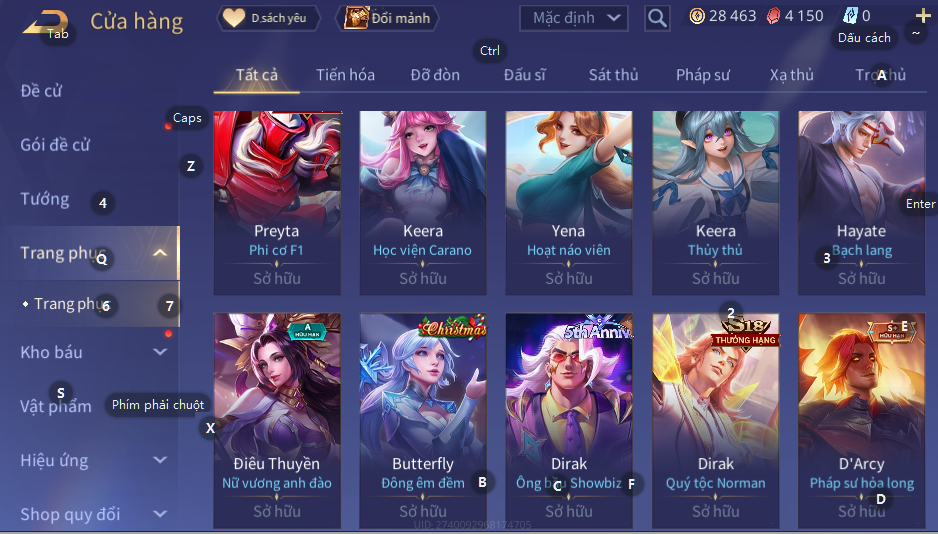Switch to the Tiến hóa tab
The width and height of the screenshot is (938, 534).
click(x=345, y=75)
